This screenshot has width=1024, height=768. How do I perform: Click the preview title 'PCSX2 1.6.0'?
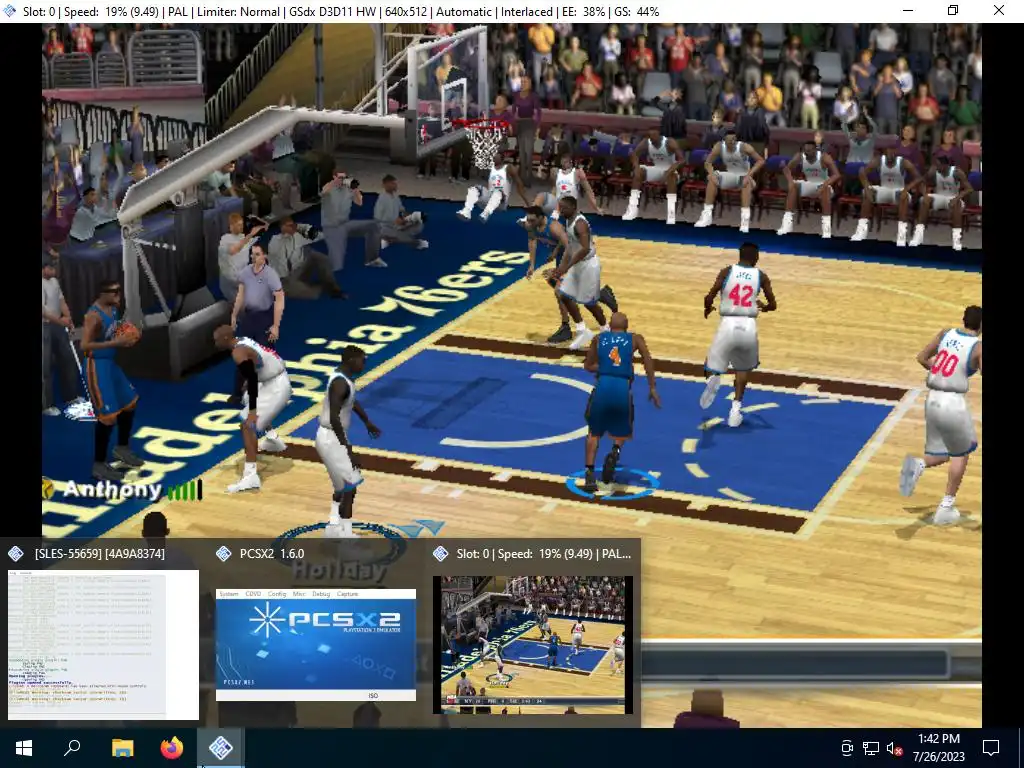pyautogui.click(x=272, y=554)
